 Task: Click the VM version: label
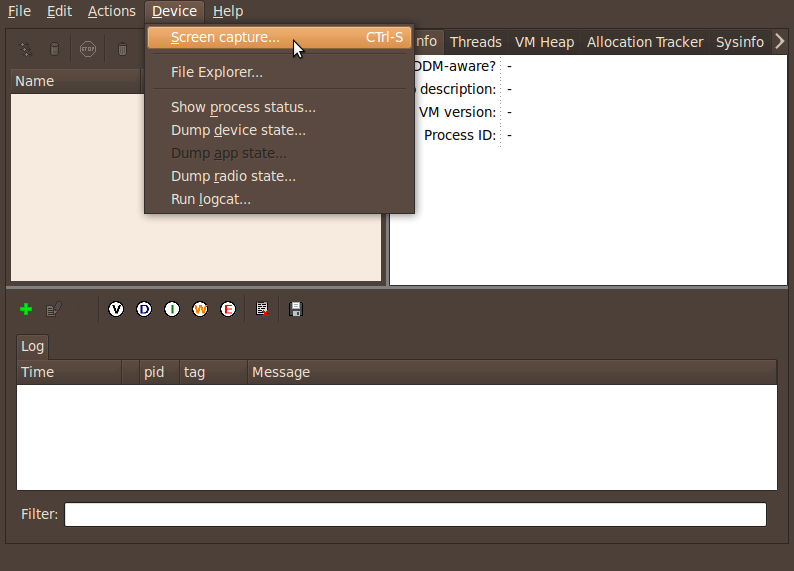coord(457,112)
